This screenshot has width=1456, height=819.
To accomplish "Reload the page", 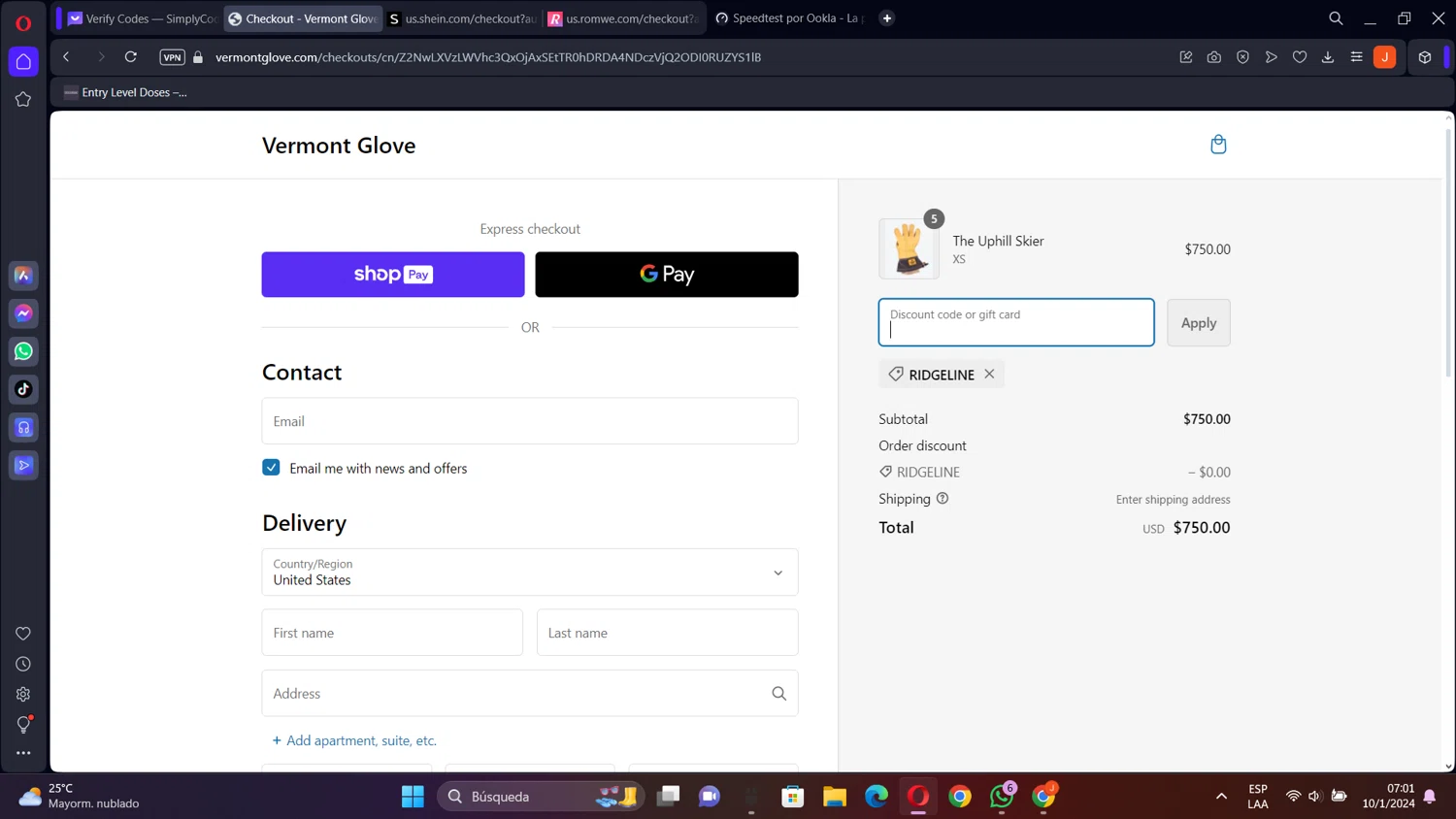I will point(130,57).
